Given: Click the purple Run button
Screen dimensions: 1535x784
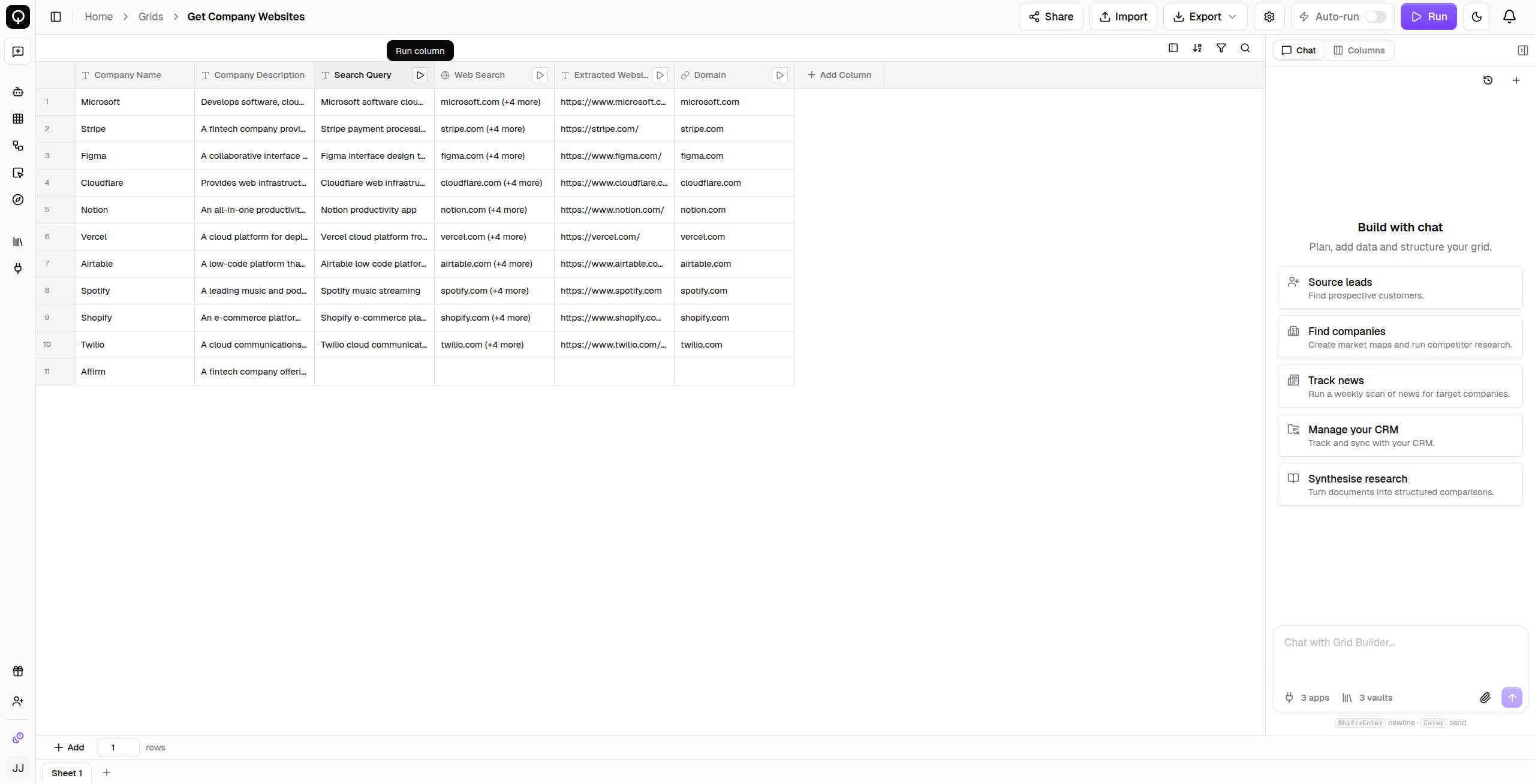Looking at the screenshot, I should (x=1428, y=17).
